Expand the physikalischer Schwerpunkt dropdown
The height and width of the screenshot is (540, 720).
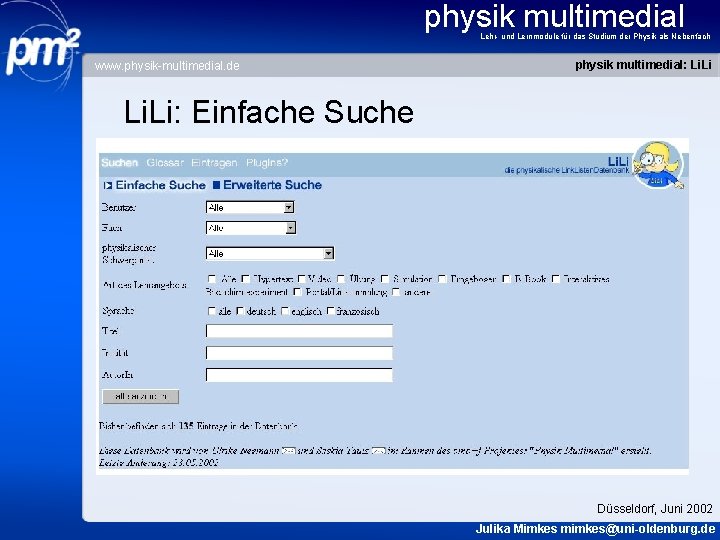click(270, 253)
